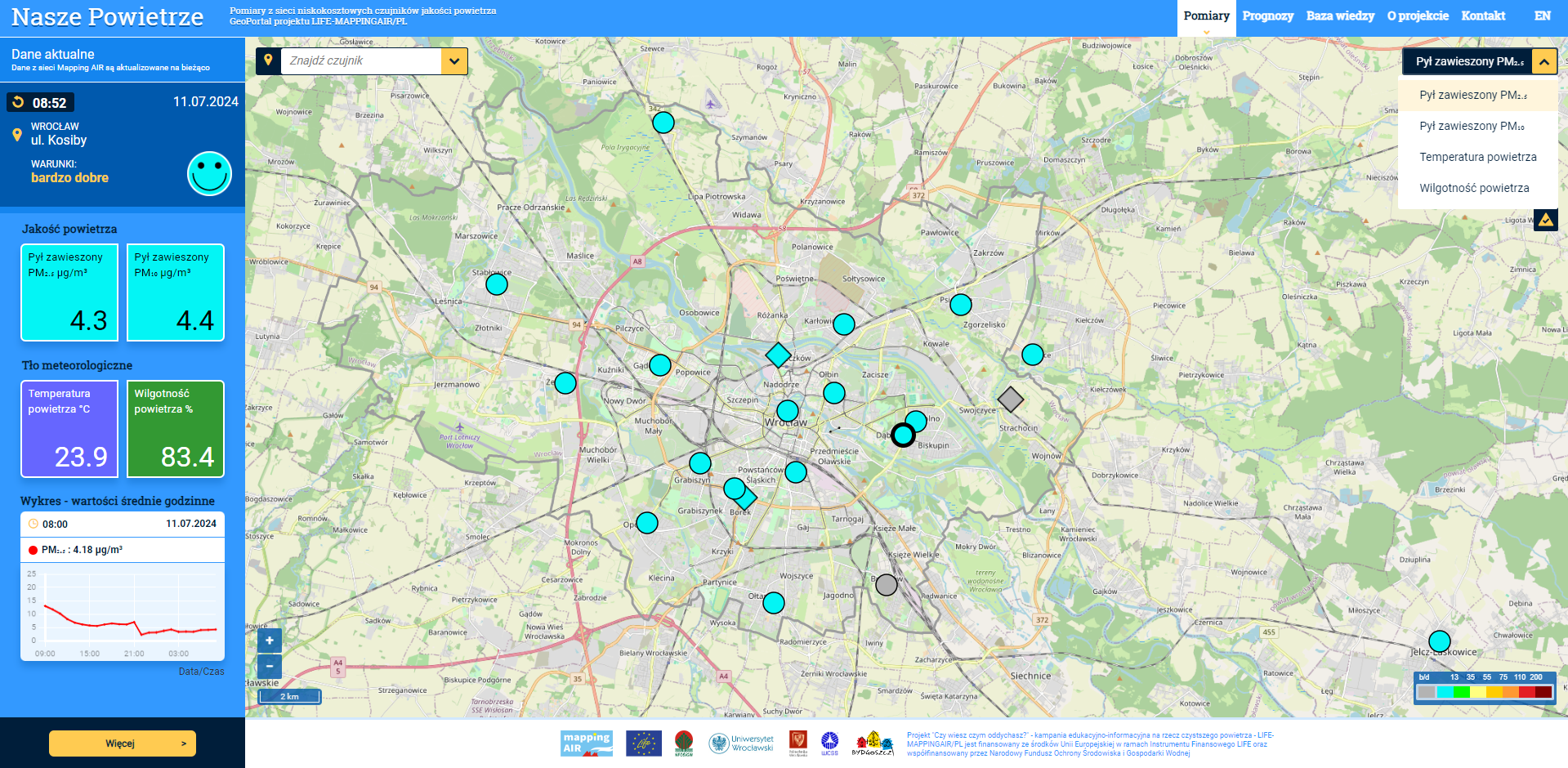Select the gray circle sensor near Brochów
This screenshot has height=768, width=1568.
point(887,585)
